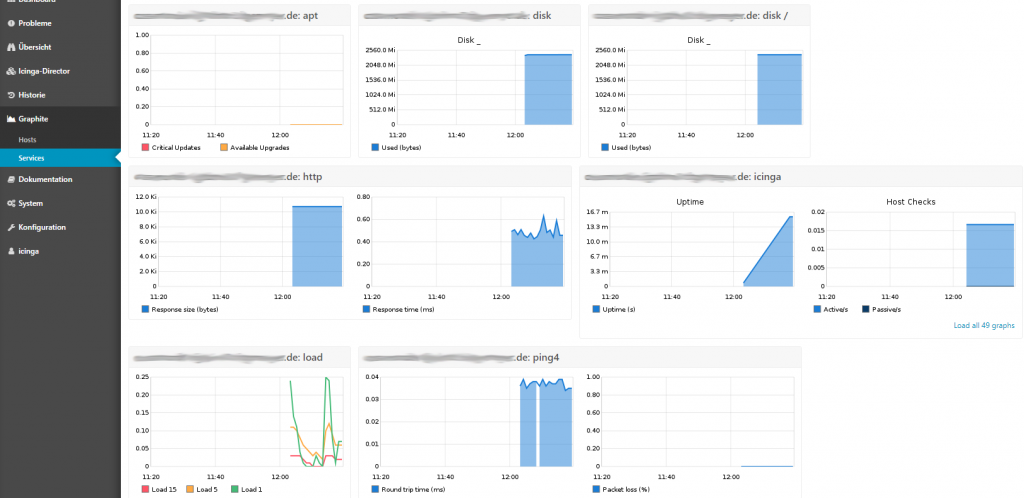Click the Graphite chart icon in sidebar

11,119
